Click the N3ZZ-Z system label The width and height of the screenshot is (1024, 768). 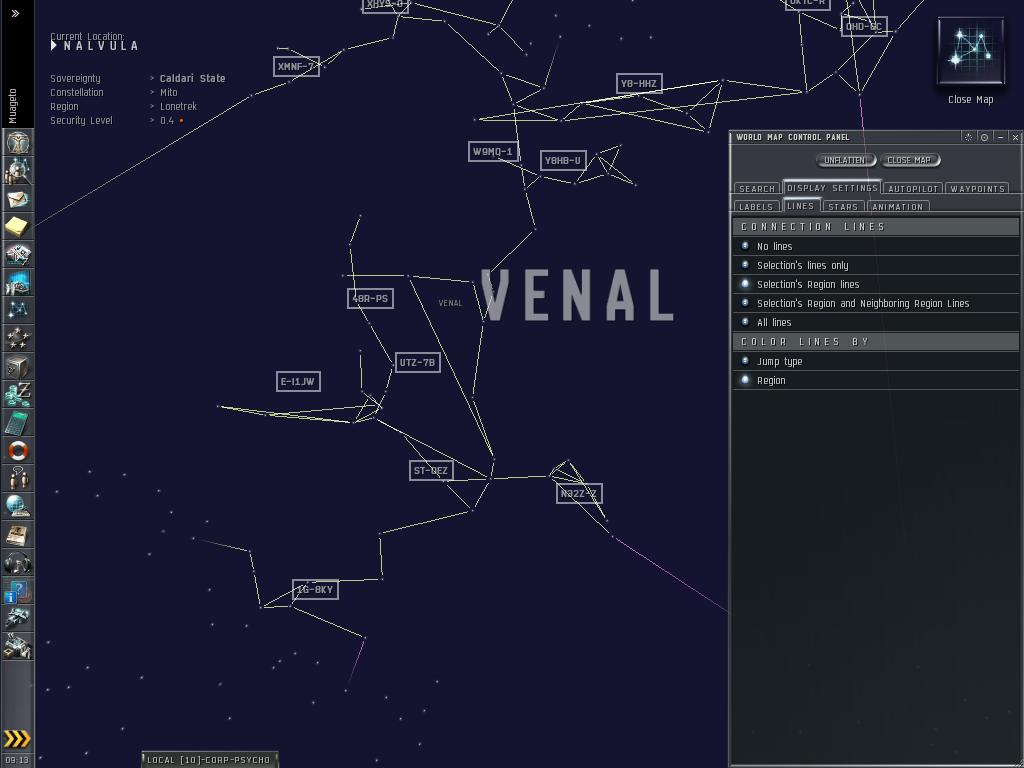coord(579,494)
